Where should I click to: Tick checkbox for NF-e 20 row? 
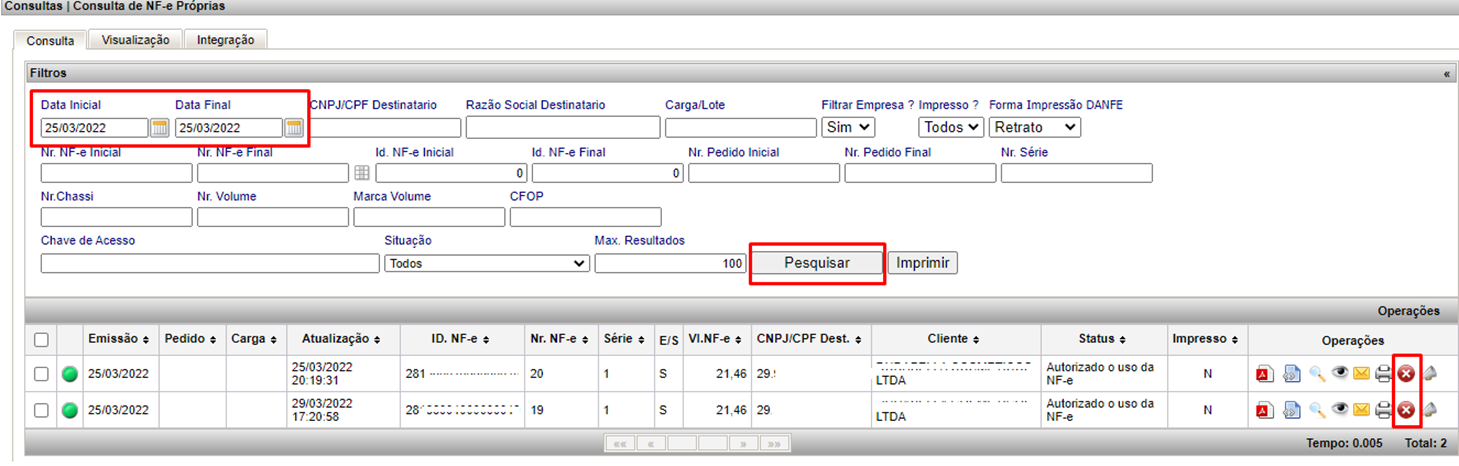(41, 374)
